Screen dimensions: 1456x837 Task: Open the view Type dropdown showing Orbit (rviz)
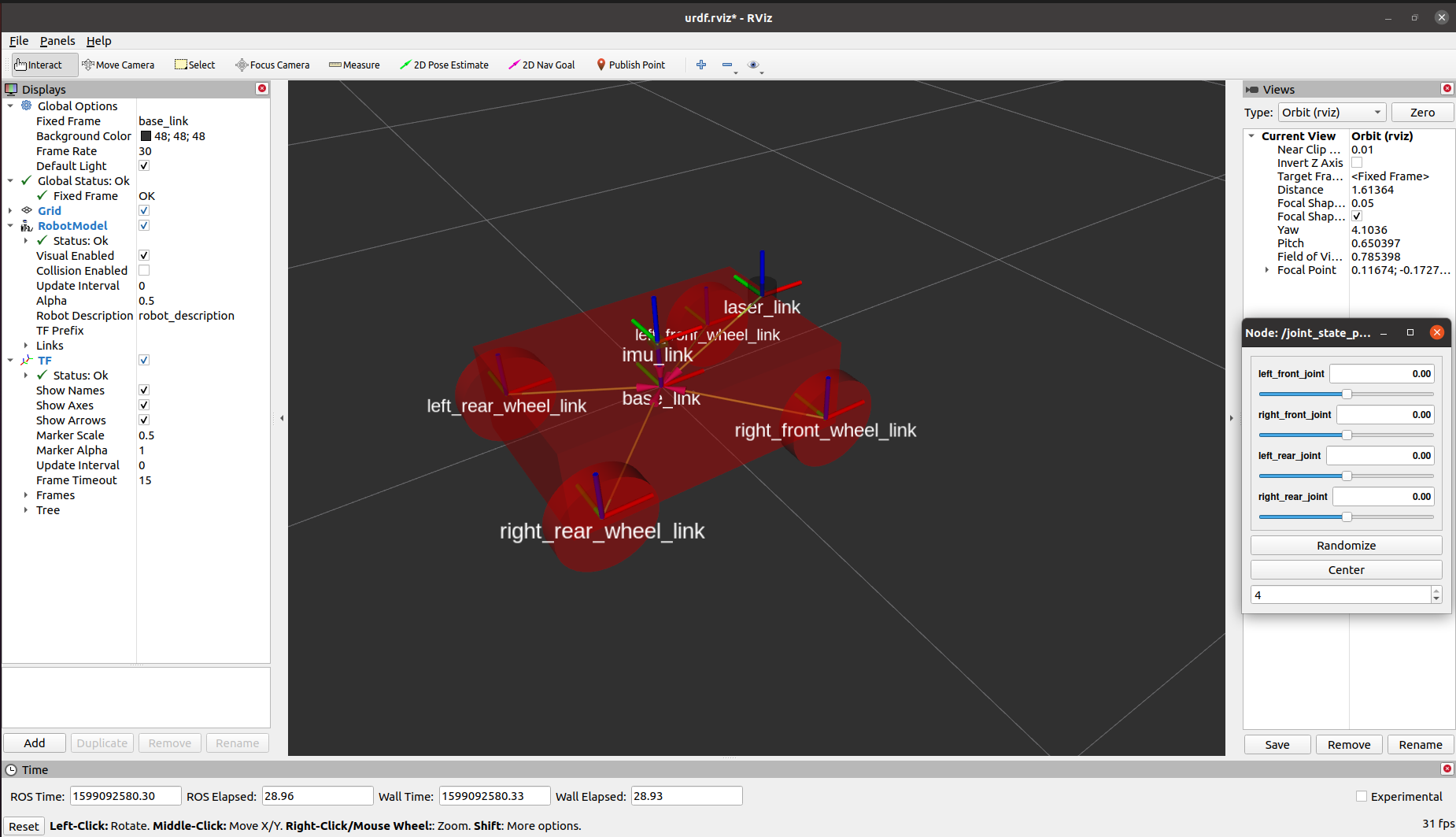[1332, 112]
